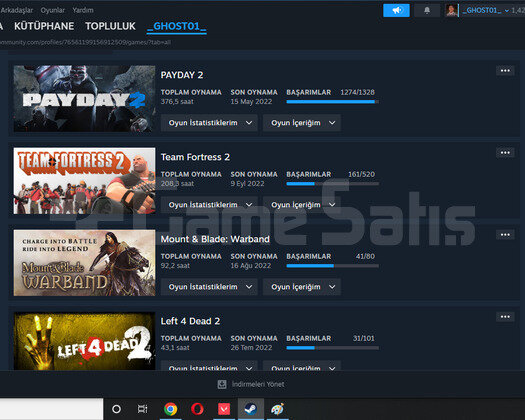Expand Oyun İçeriğim for PAYDAY 2

(302, 123)
